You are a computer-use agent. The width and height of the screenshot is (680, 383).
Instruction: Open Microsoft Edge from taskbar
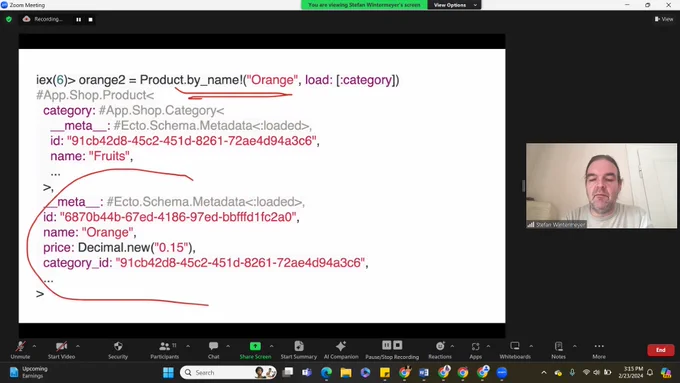[326, 373]
